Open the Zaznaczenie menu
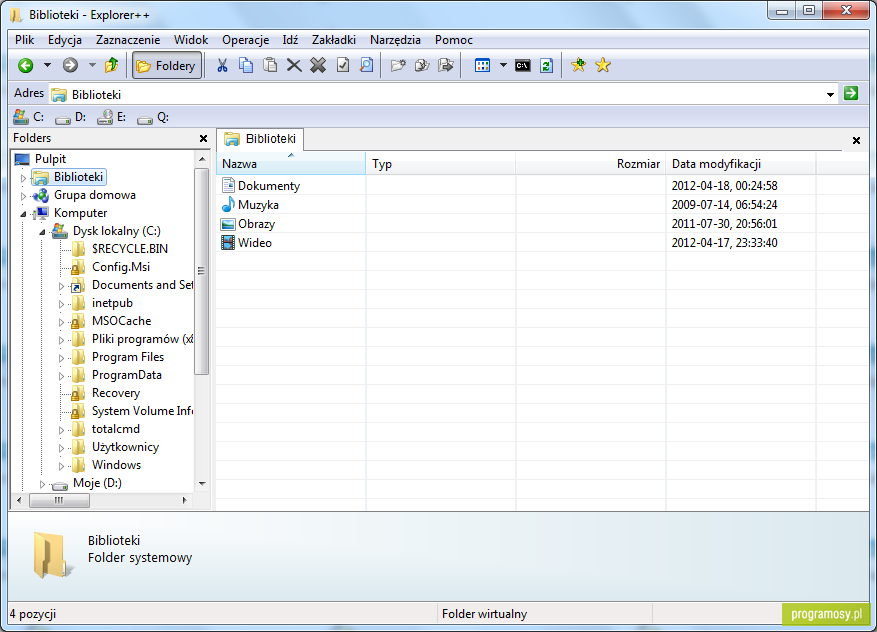 [128, 40]
